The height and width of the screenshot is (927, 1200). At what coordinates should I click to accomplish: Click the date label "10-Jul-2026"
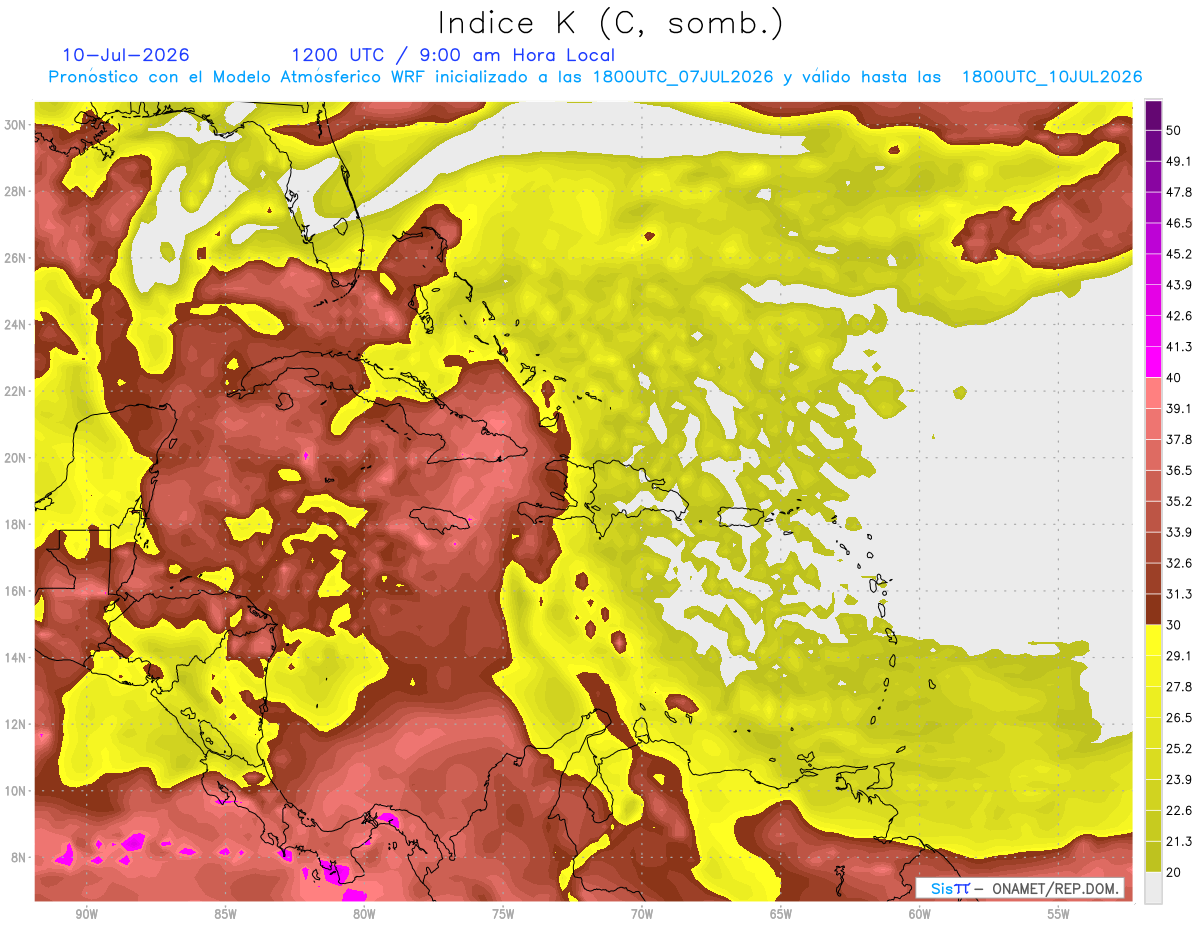[x=125, y=55]
